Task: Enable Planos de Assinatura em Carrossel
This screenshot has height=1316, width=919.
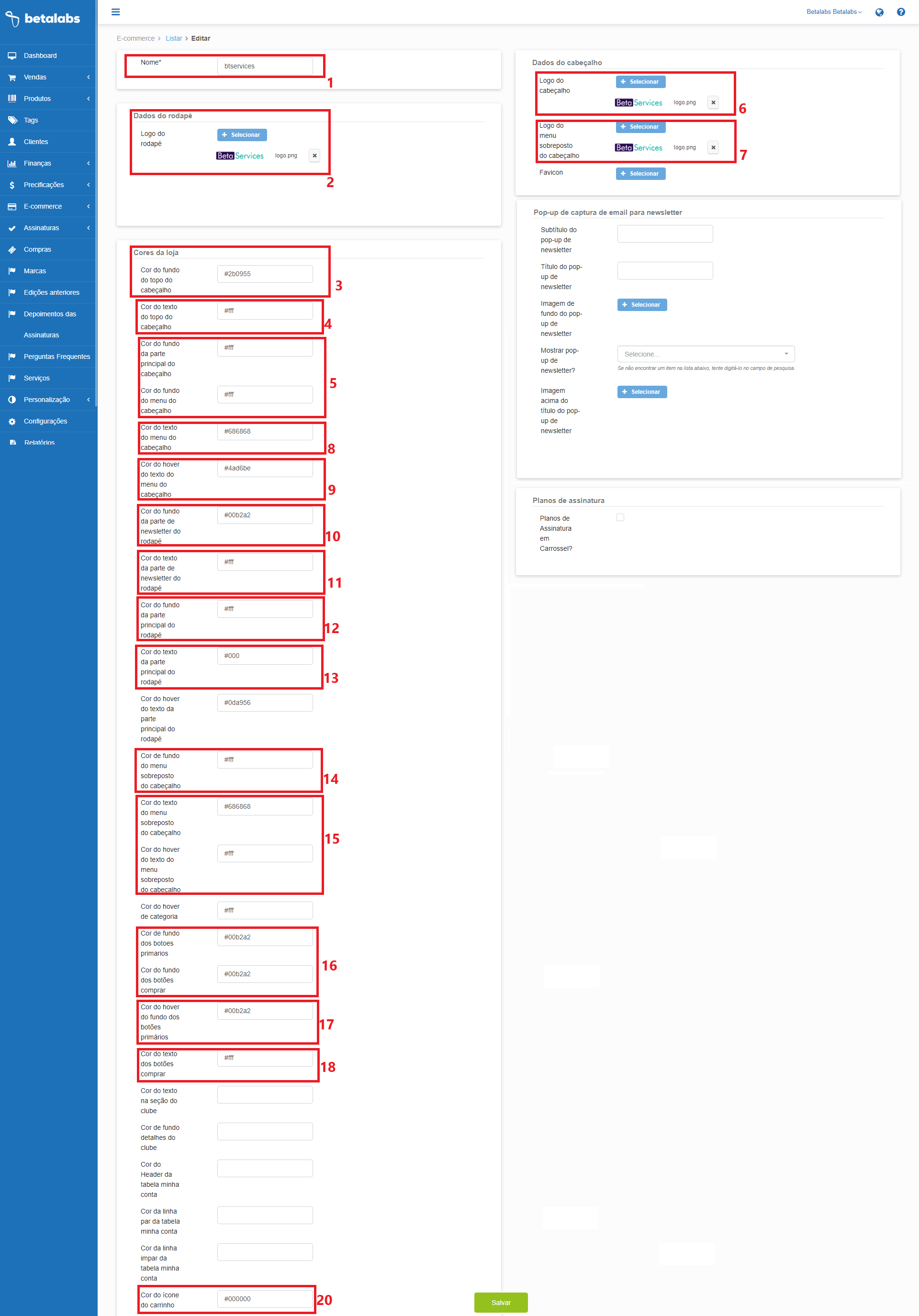Action: click(x=620, y=517)
